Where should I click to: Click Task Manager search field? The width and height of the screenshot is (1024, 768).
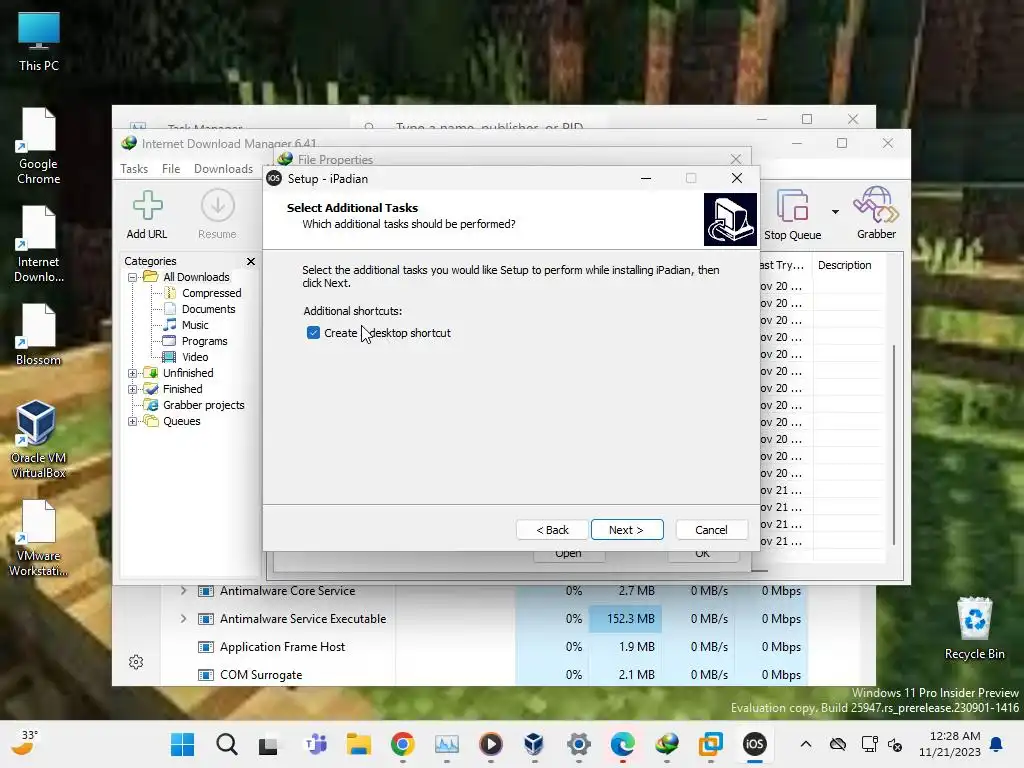pyautogui.click(x=480, y=125)
